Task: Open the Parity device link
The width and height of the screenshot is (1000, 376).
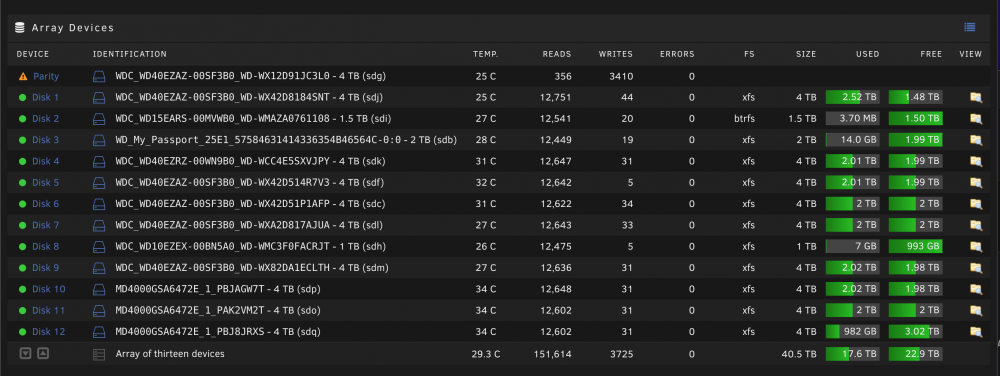Action: 46,76
